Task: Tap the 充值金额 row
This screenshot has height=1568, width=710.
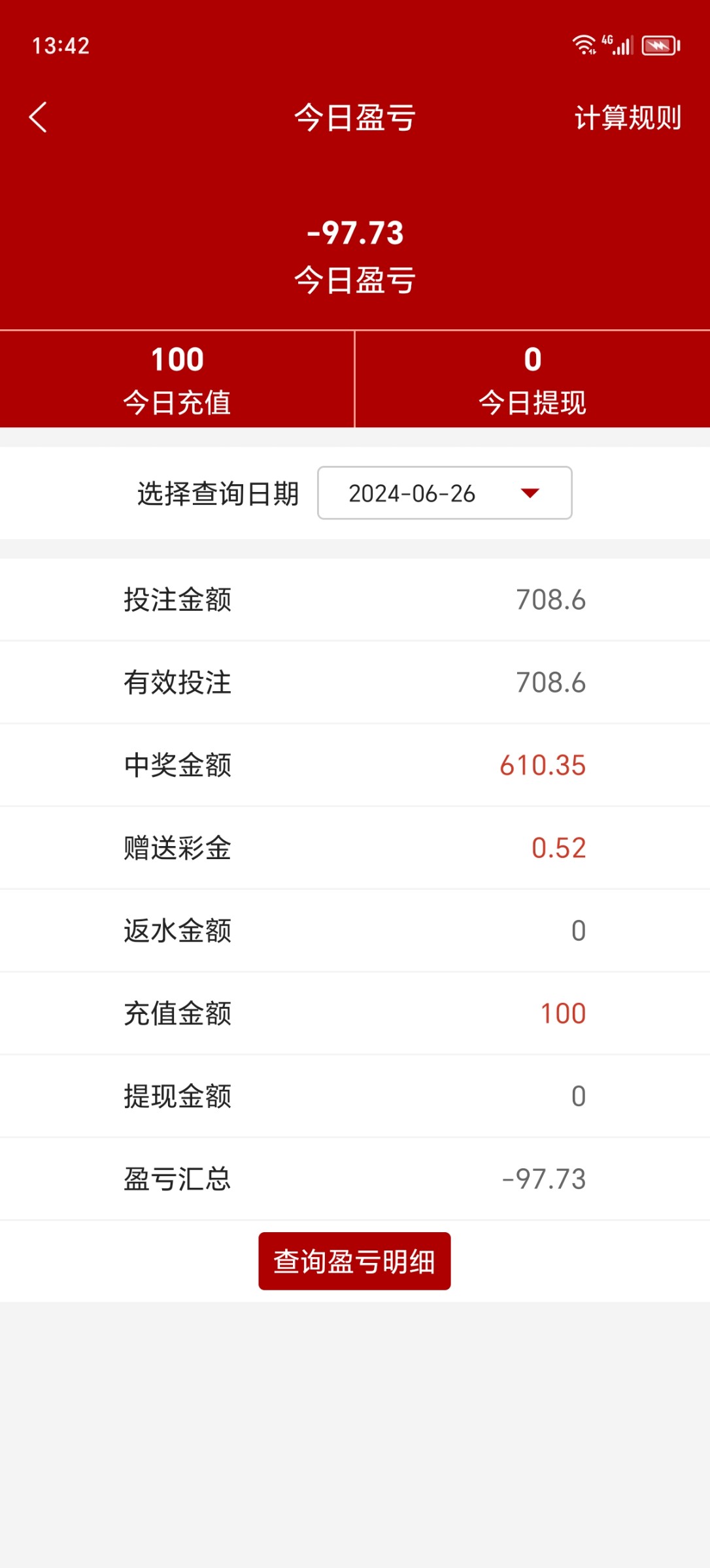Action: [355, 1014]
